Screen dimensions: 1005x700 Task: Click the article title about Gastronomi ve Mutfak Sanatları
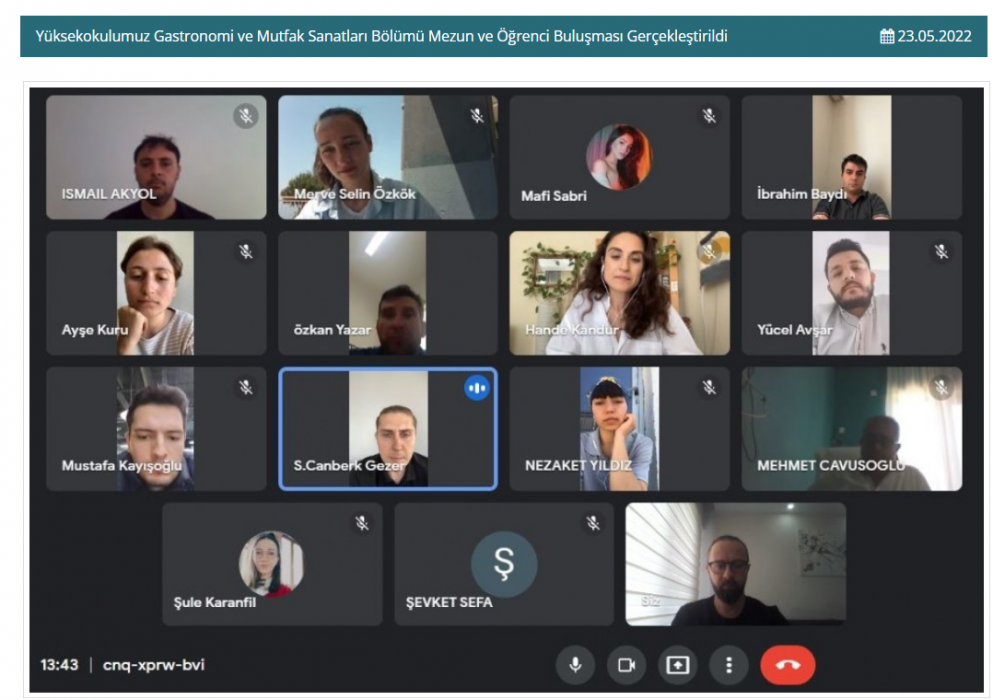[381, 37]
